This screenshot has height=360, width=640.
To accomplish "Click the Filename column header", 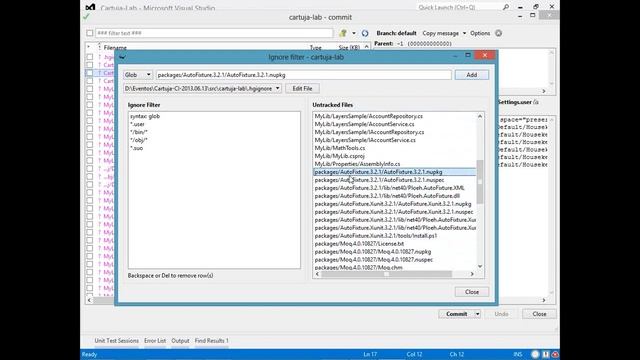I will 115,48.
